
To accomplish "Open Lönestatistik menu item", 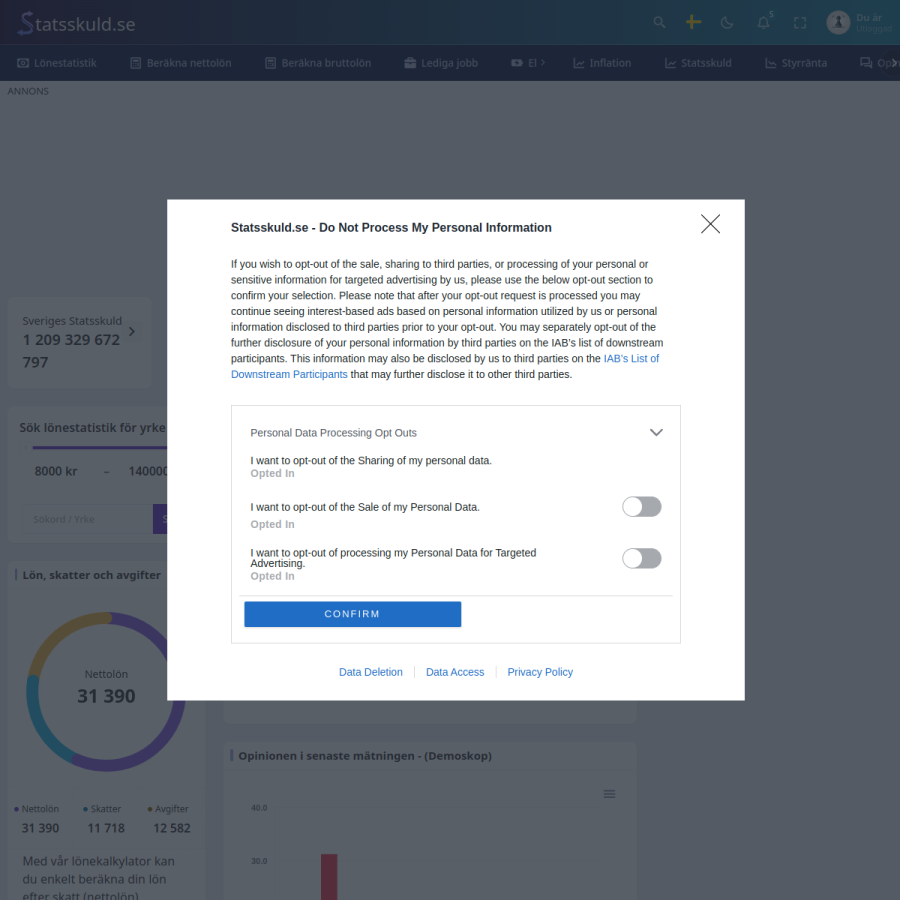I will click(x=57, y=63).
